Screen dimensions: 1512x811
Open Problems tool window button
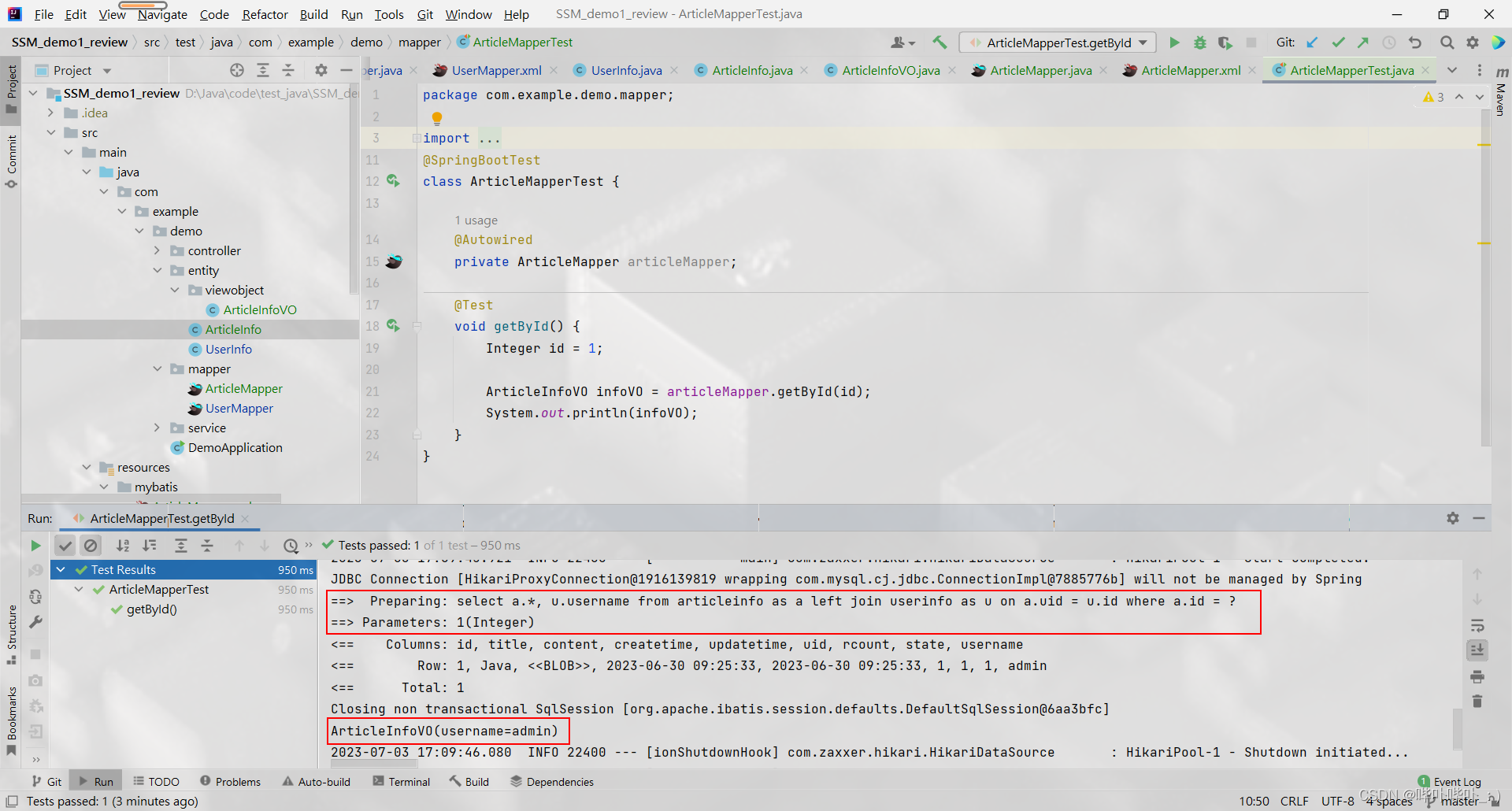coord(230,782)
